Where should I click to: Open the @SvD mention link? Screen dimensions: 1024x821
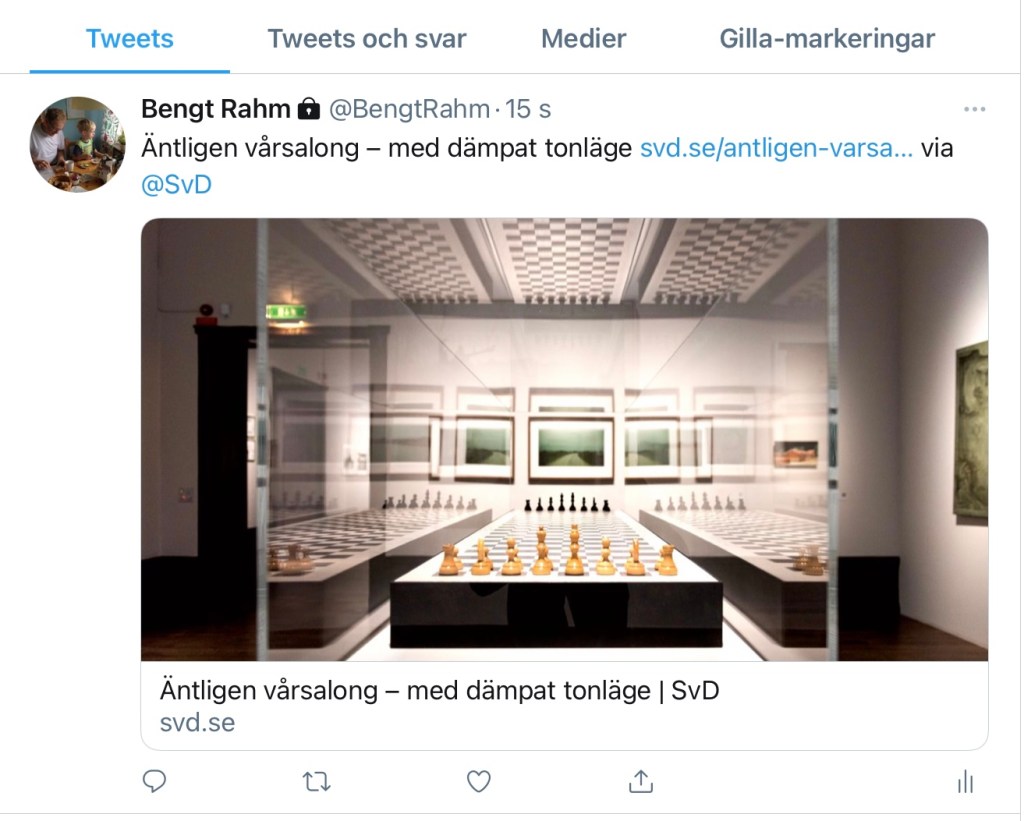click(176, 184)
